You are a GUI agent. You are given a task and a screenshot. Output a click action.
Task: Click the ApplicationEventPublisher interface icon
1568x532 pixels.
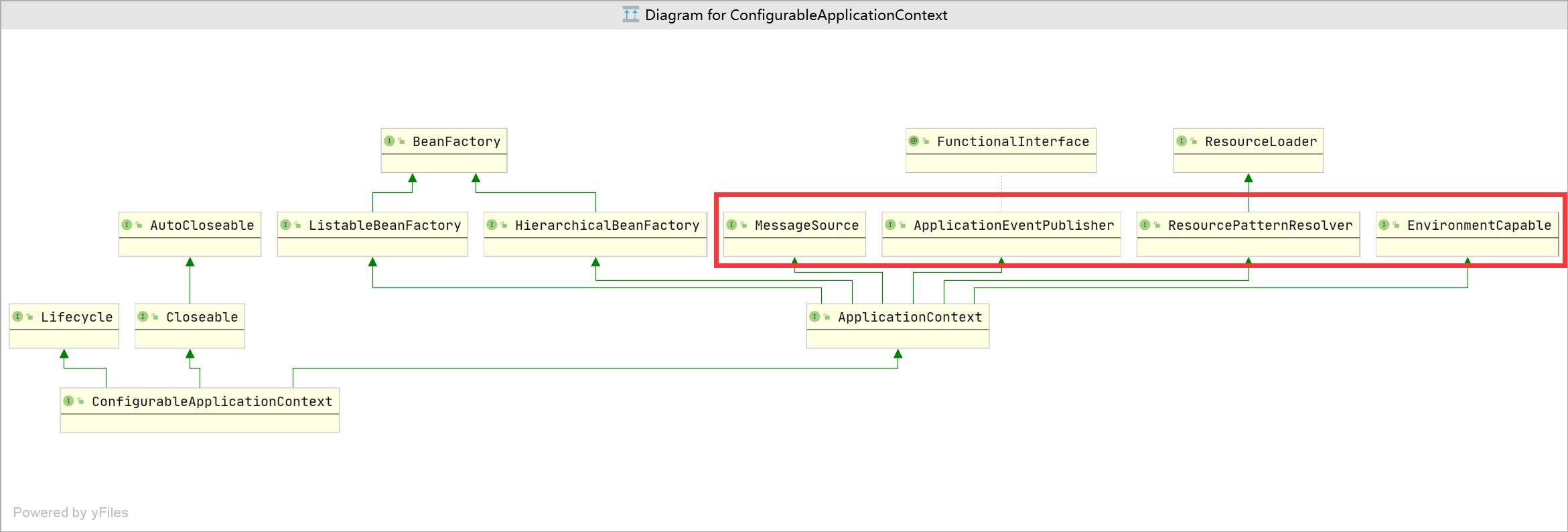click(x=890, y=225)
